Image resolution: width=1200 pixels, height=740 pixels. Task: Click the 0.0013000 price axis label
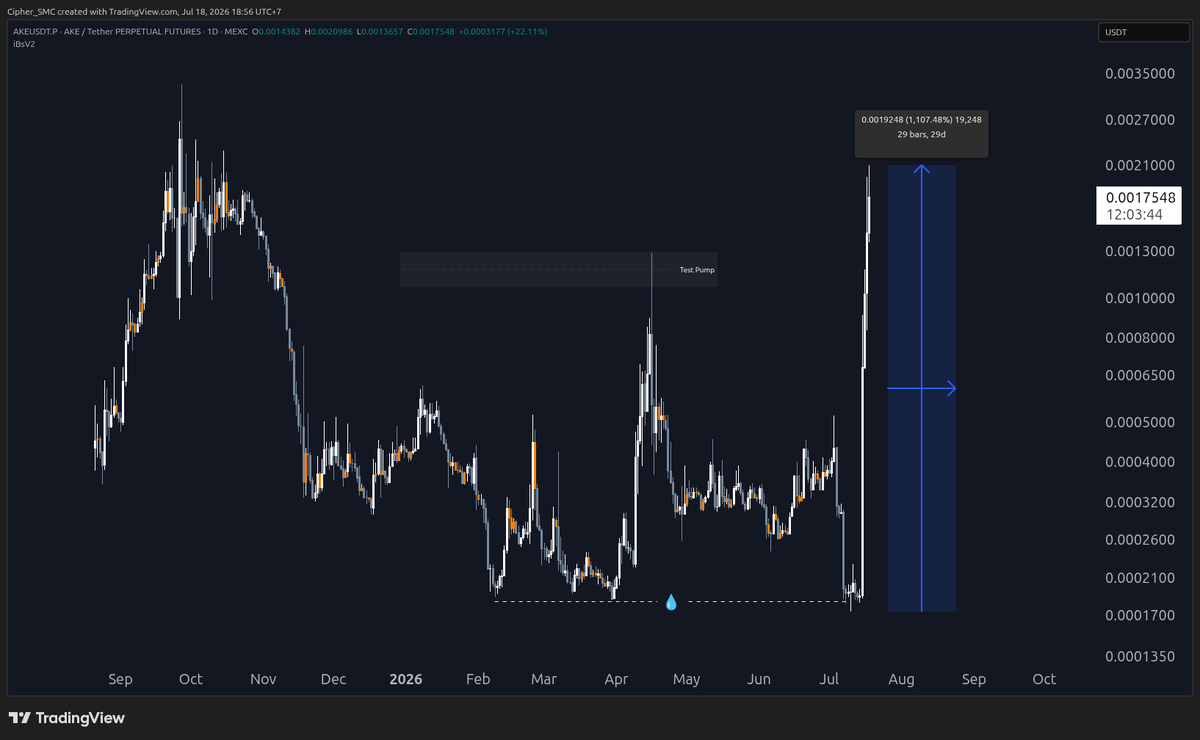click(x=1140, y=251)
